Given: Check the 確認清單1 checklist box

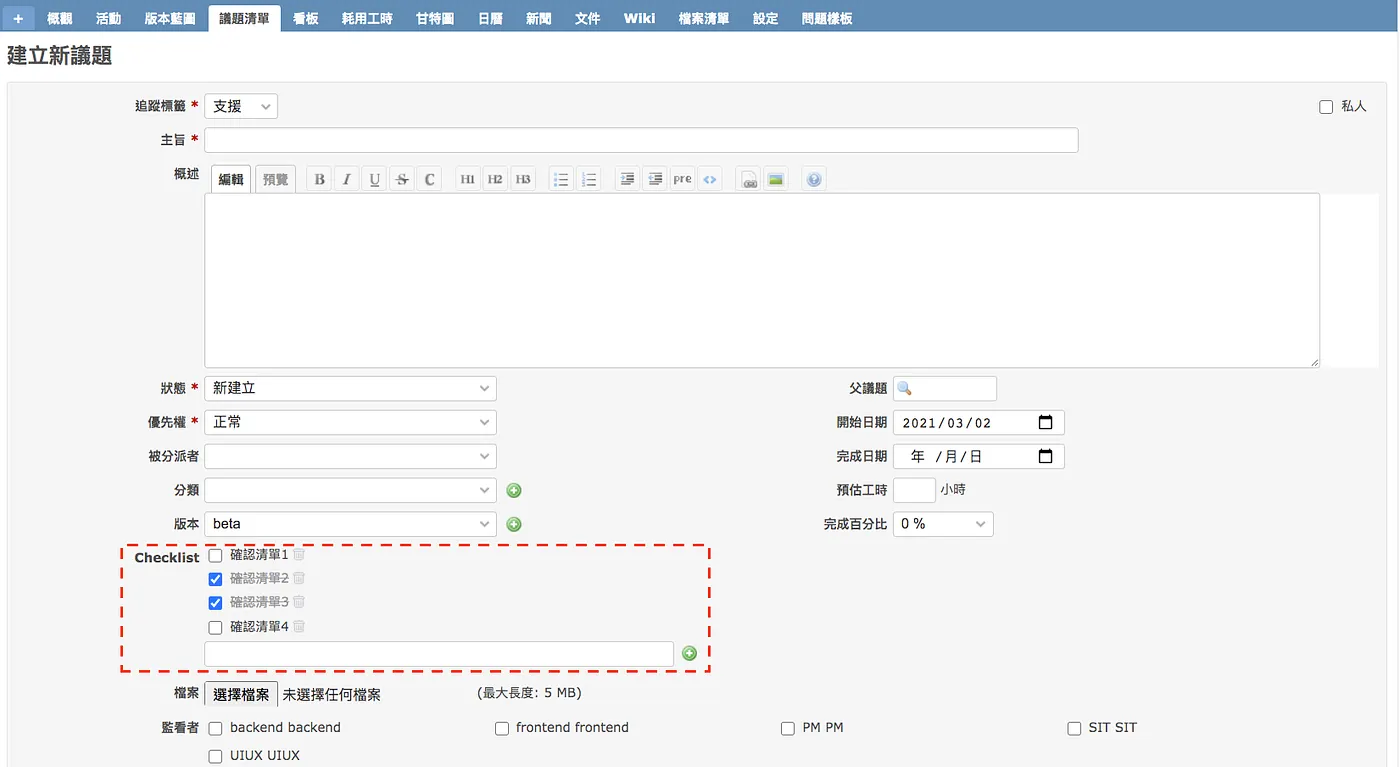Looking at the screenshot, I should pos(215,555).
